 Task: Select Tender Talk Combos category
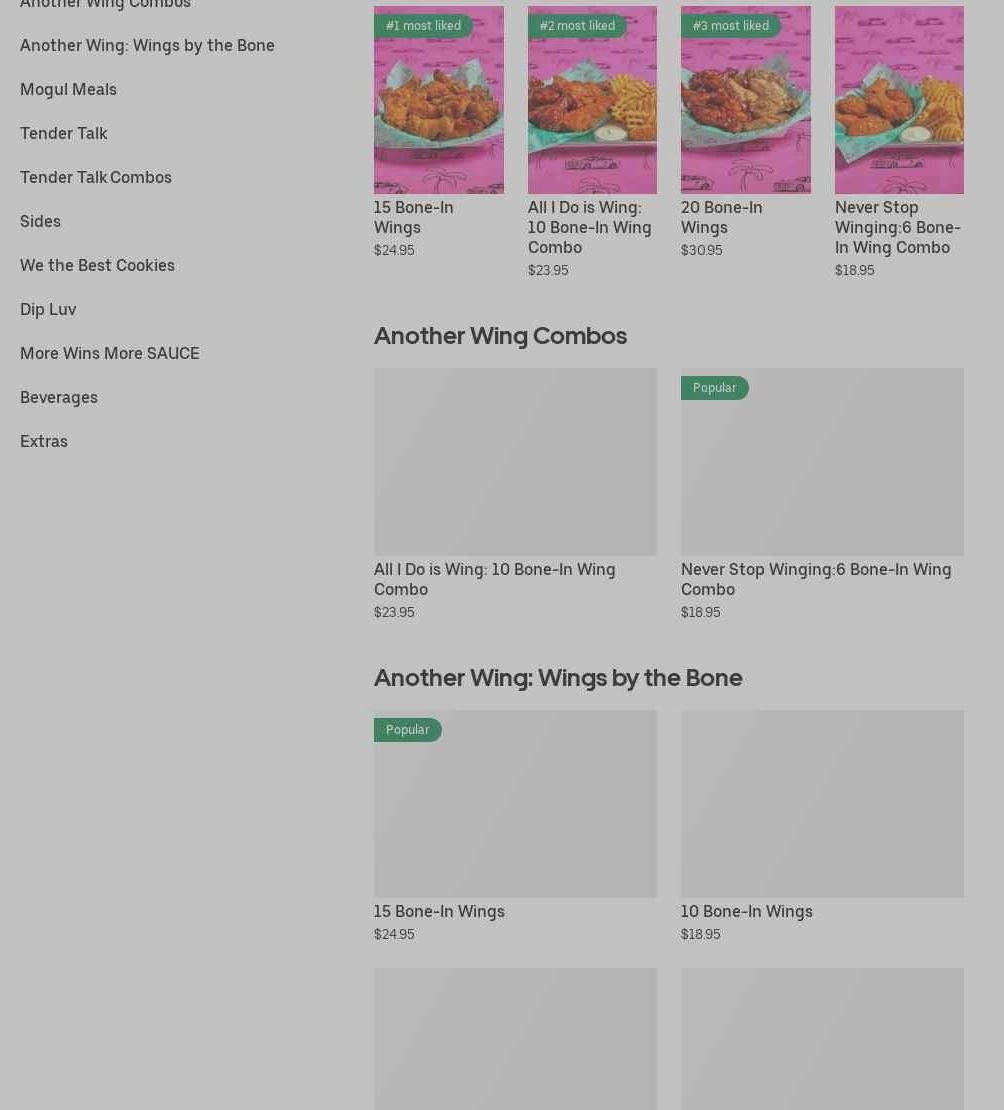[x=96, y=177]
